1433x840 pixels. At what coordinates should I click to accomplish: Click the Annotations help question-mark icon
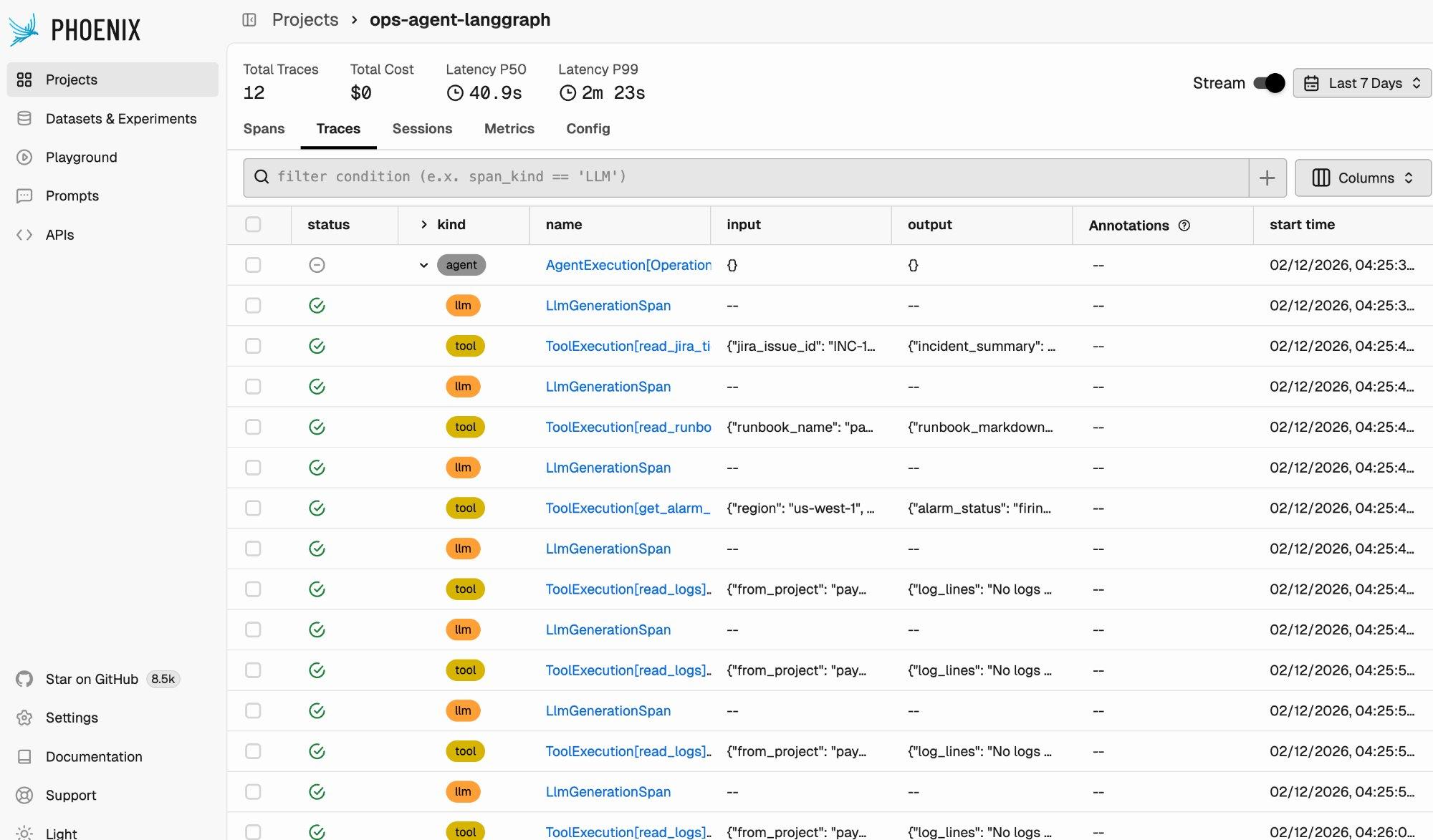click(x=1184, y=226)
